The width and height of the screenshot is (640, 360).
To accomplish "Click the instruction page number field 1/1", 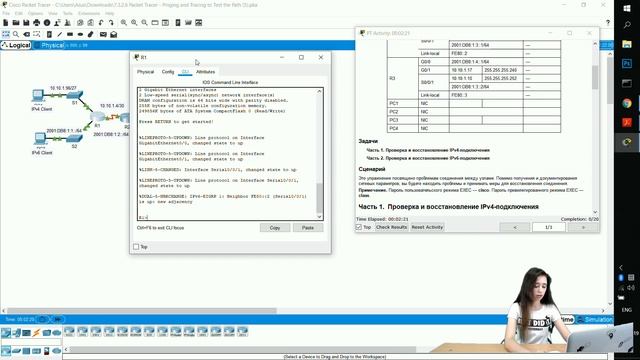I will pyautogui.click(x=549, y=227).
